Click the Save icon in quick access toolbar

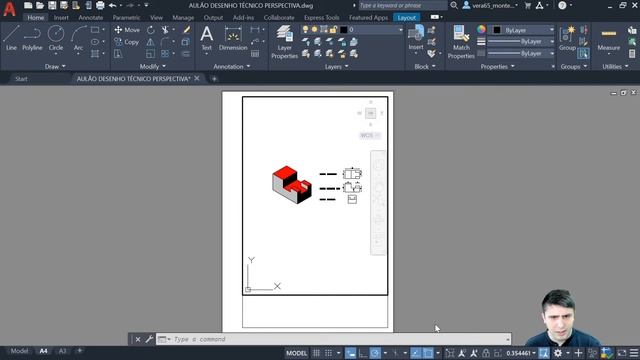pyautogui.click(x=52, y=5)
